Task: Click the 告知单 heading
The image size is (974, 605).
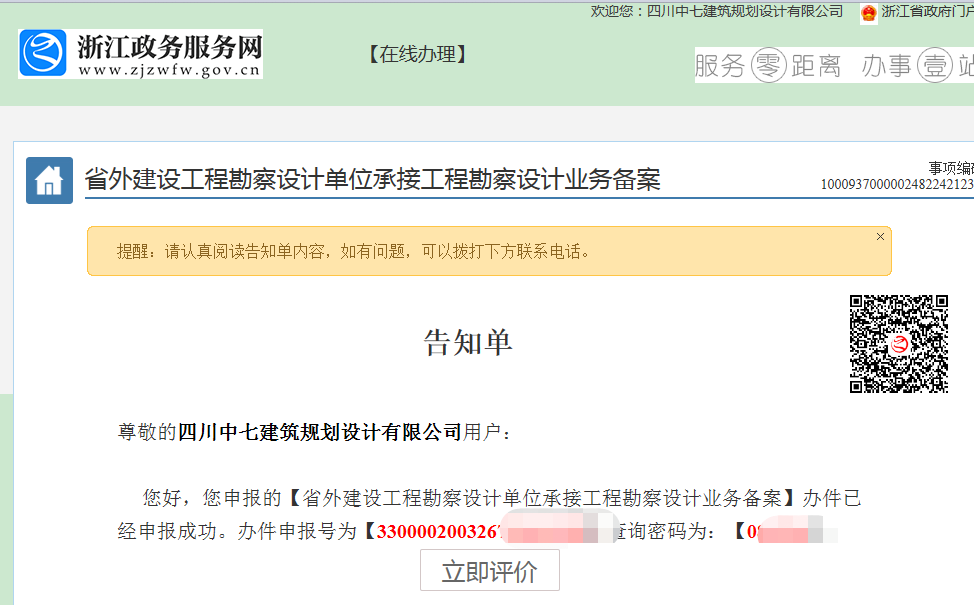Action: [468, 341]
